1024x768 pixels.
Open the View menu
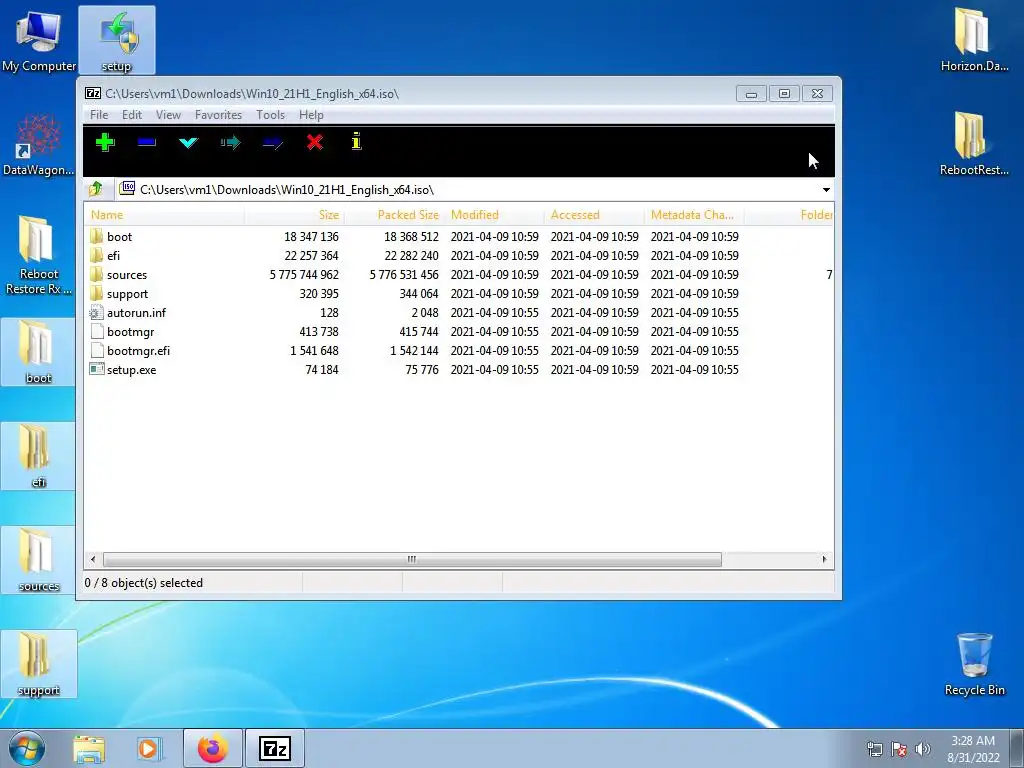pyautogui.click(x=168, y=115)
